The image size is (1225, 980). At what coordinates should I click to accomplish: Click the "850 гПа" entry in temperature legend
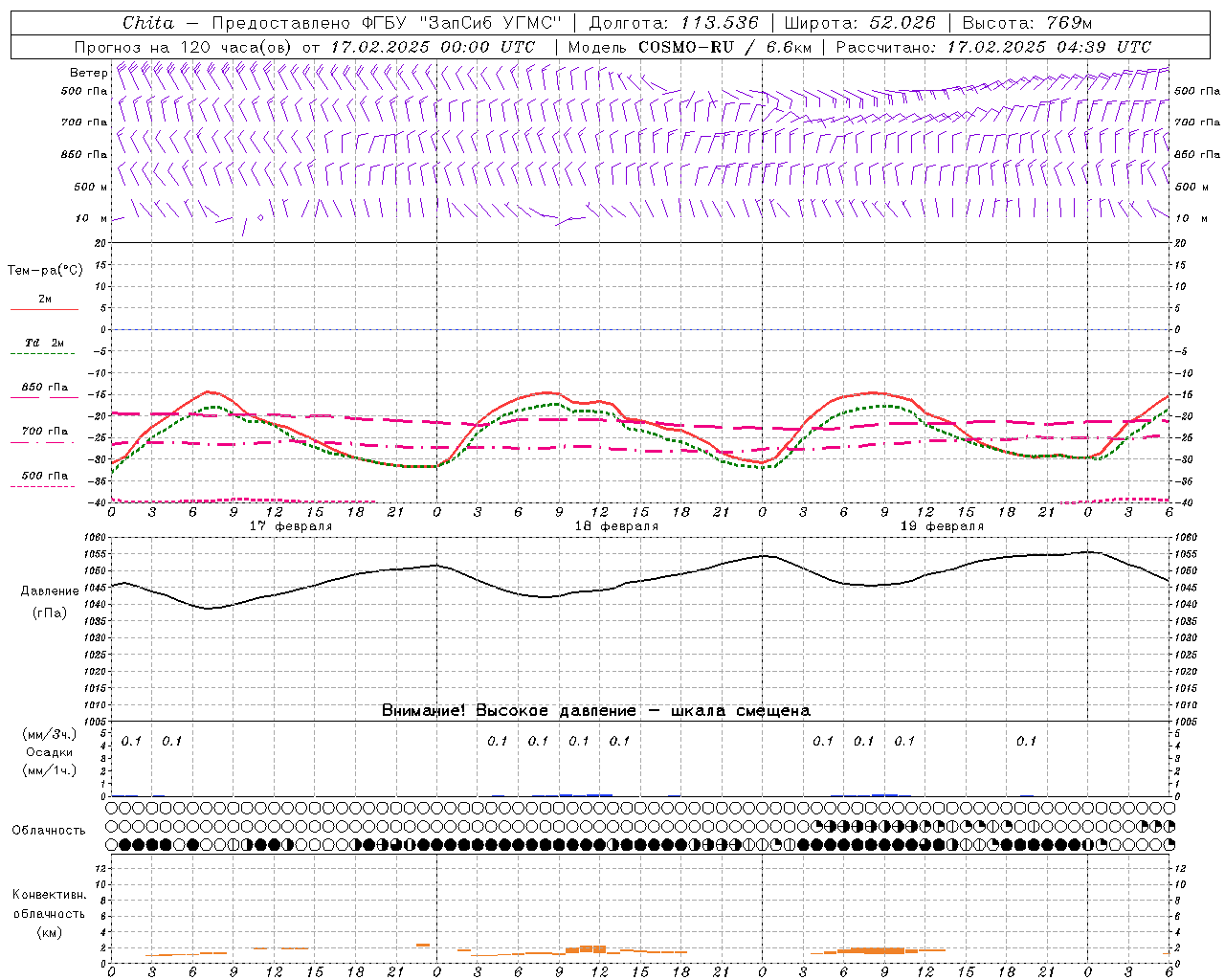click(x=45, y=388)
